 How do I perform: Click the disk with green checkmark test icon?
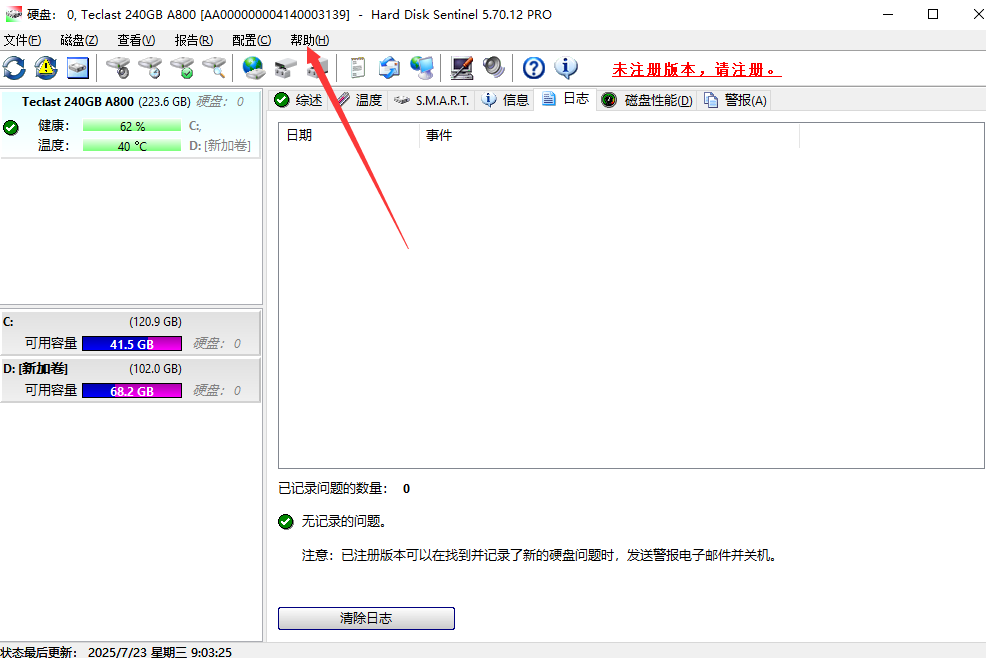[182, 68]
